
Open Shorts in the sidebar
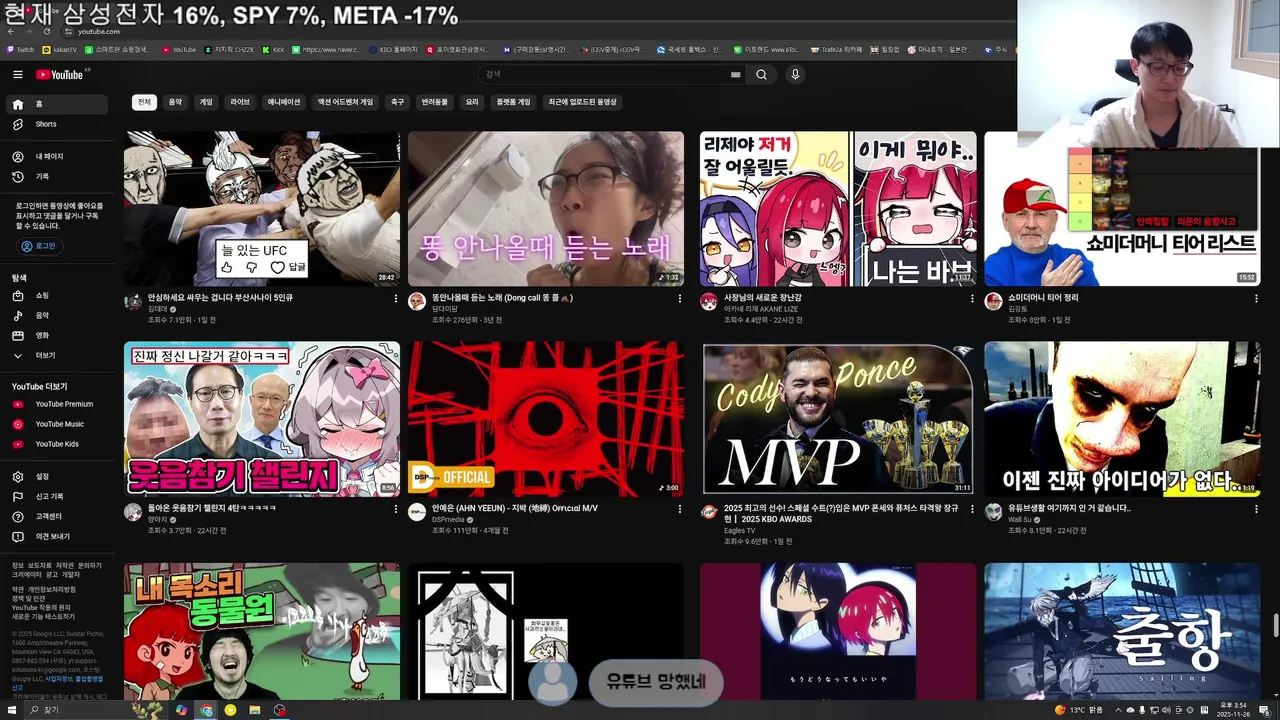click(x=57, y=124)
